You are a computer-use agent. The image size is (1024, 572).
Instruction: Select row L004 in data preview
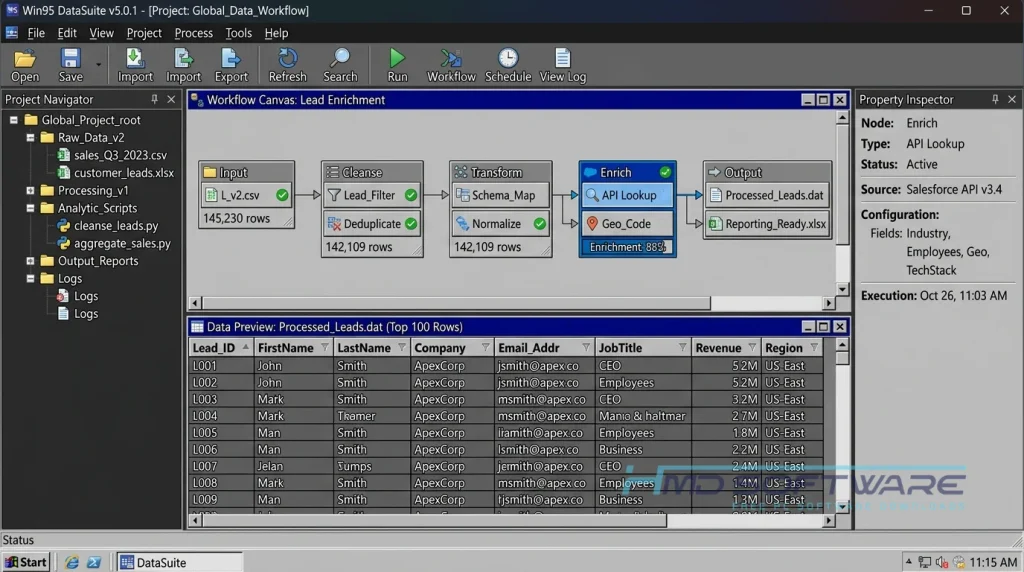click(x=506, y=416)
